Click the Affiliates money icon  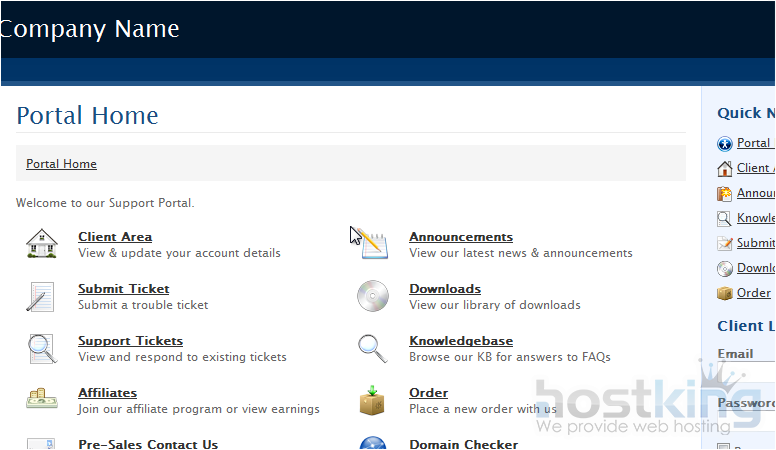pos(41,400)
